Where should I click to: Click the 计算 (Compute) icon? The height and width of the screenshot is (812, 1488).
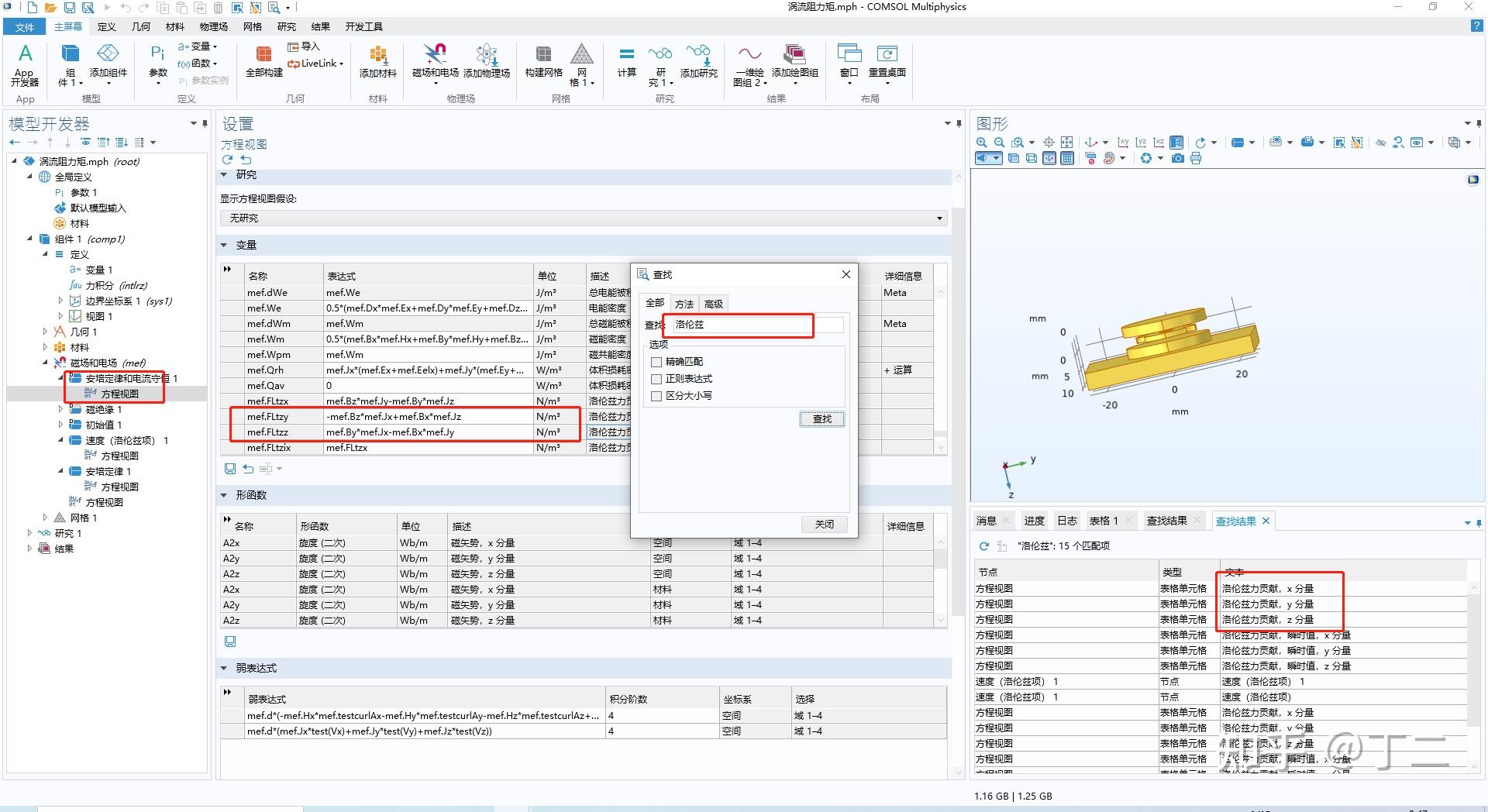point(626,55)
